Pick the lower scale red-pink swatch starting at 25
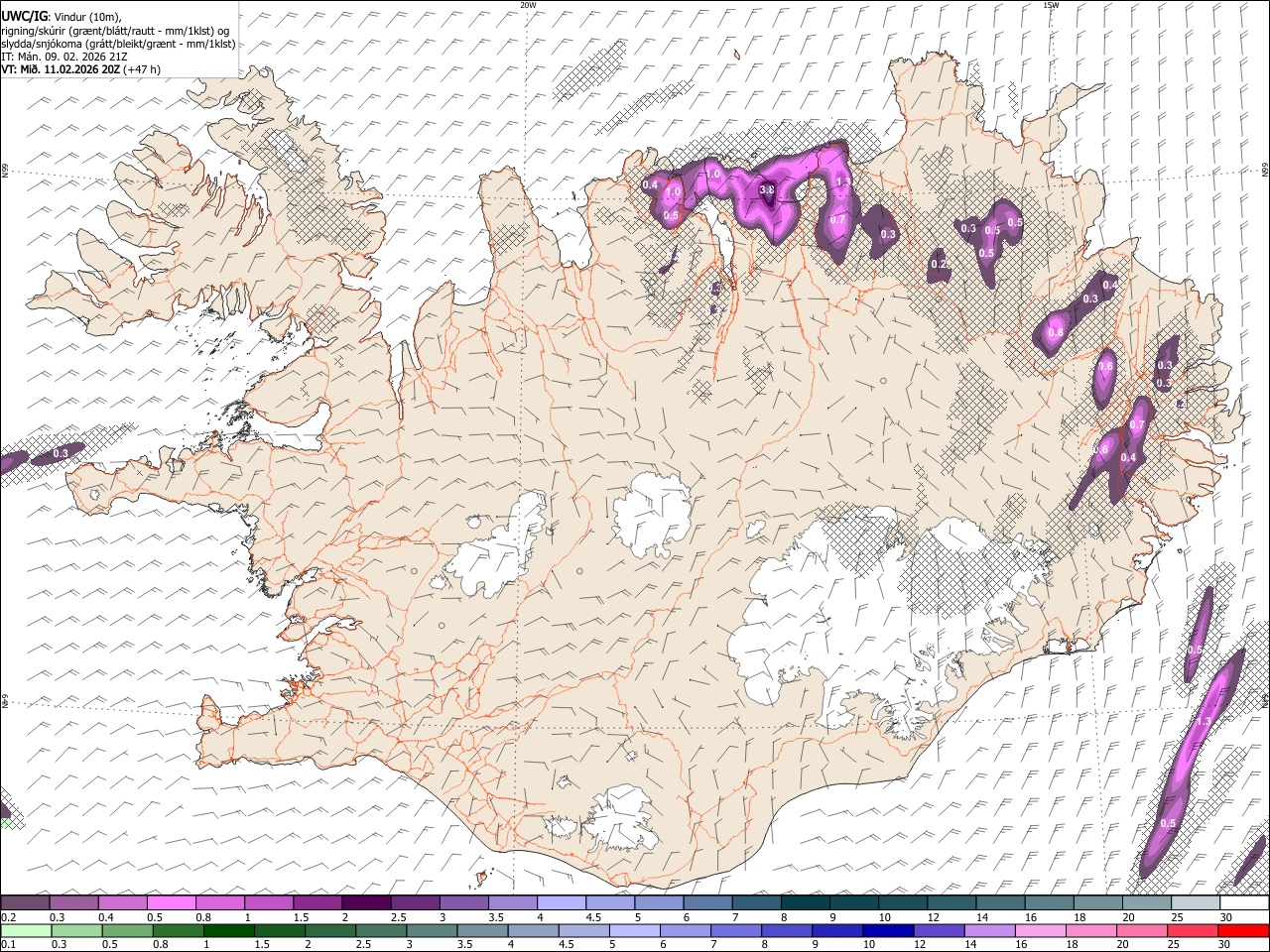The height and width of the screenshot is (952, 1270). [1193, 930]
